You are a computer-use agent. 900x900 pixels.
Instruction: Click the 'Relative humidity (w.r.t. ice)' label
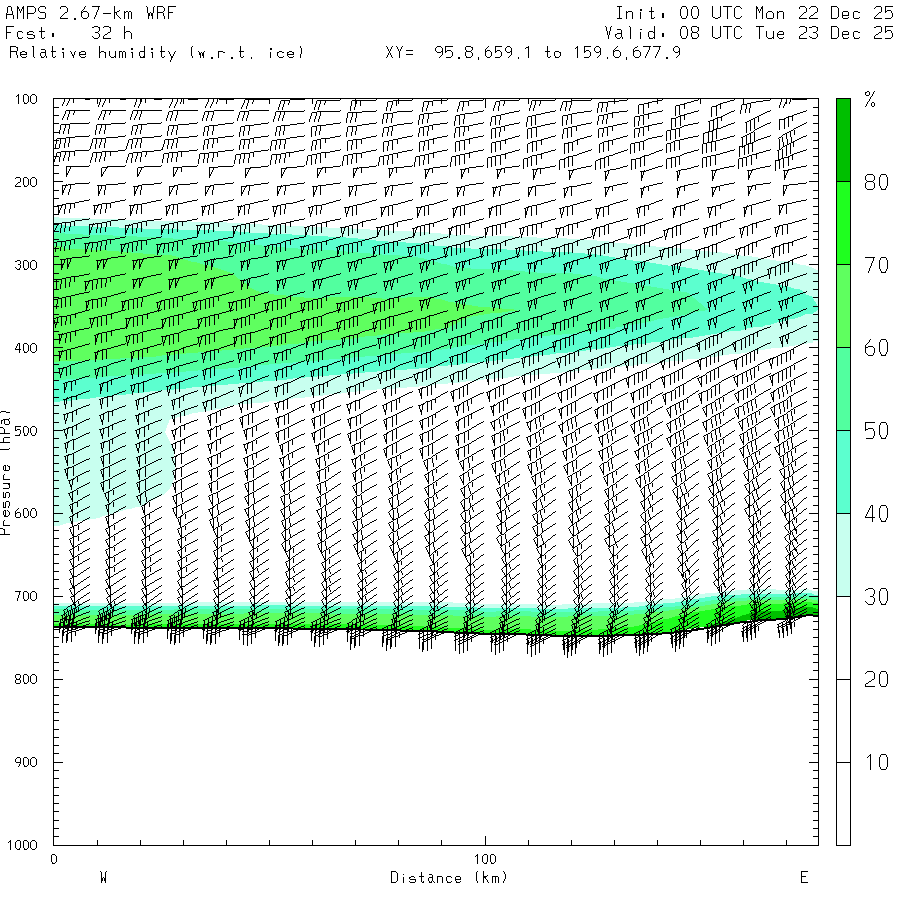(156, 53)
